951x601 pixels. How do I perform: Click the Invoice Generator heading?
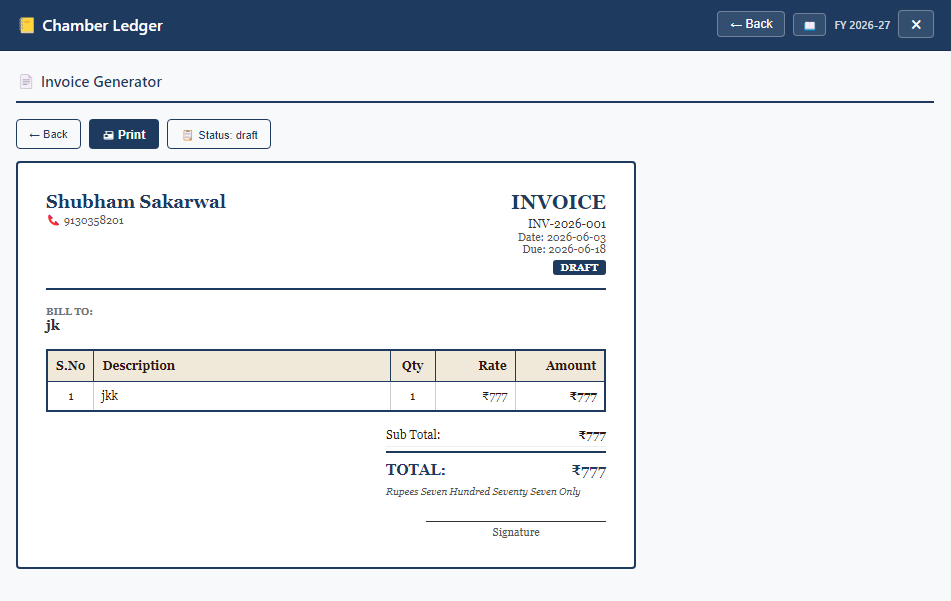click(x=101, y=82)
